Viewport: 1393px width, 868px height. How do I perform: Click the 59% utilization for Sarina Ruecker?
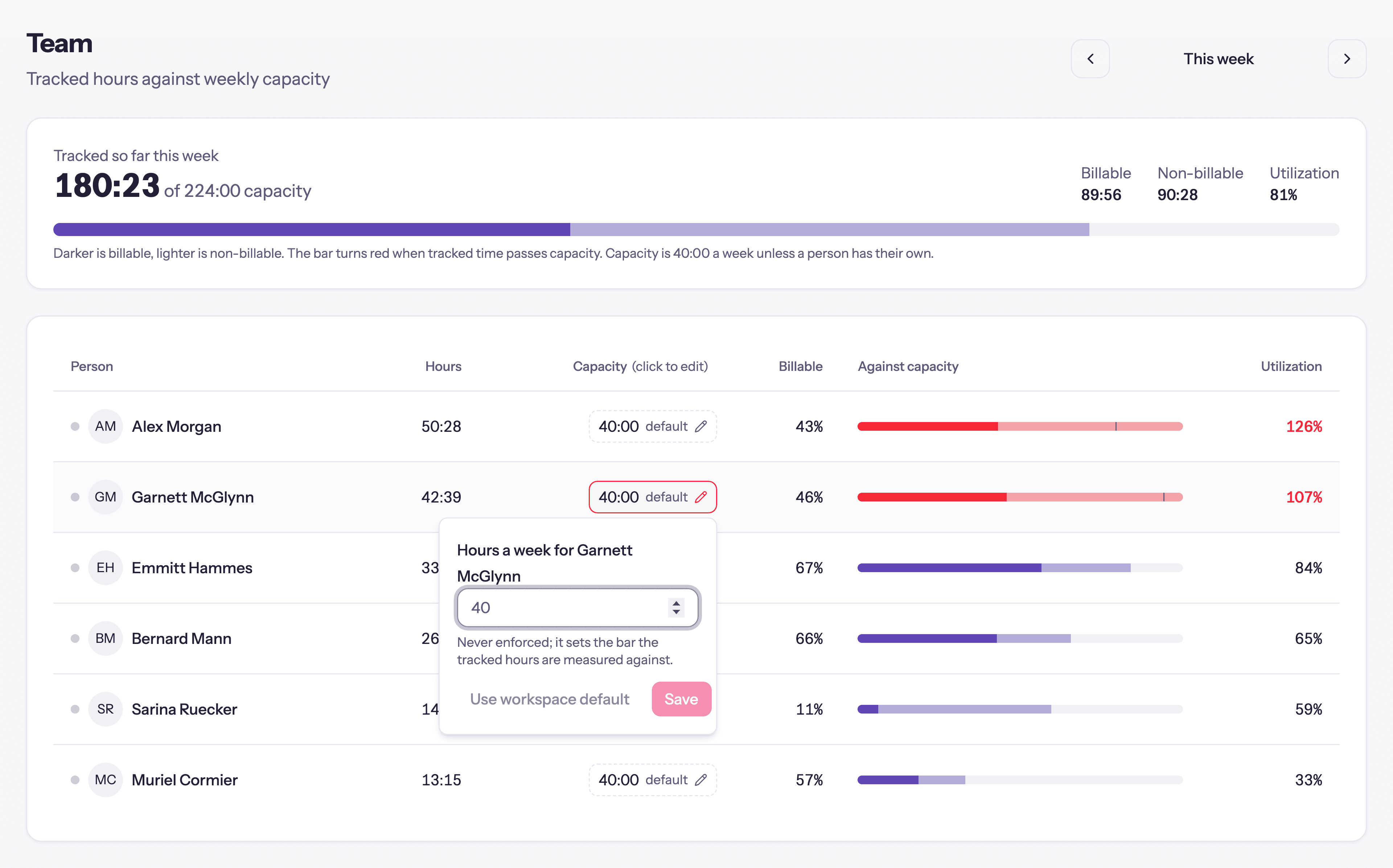[1308, 710]
